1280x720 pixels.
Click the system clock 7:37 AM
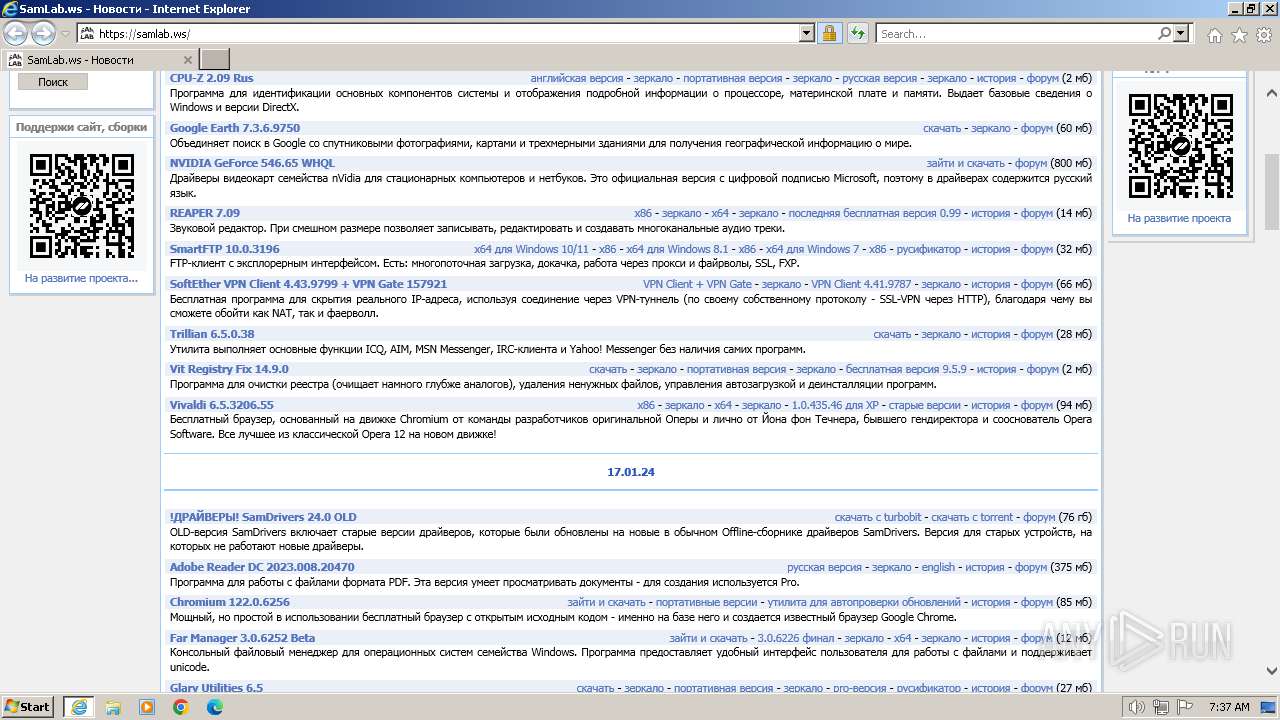1229,707
